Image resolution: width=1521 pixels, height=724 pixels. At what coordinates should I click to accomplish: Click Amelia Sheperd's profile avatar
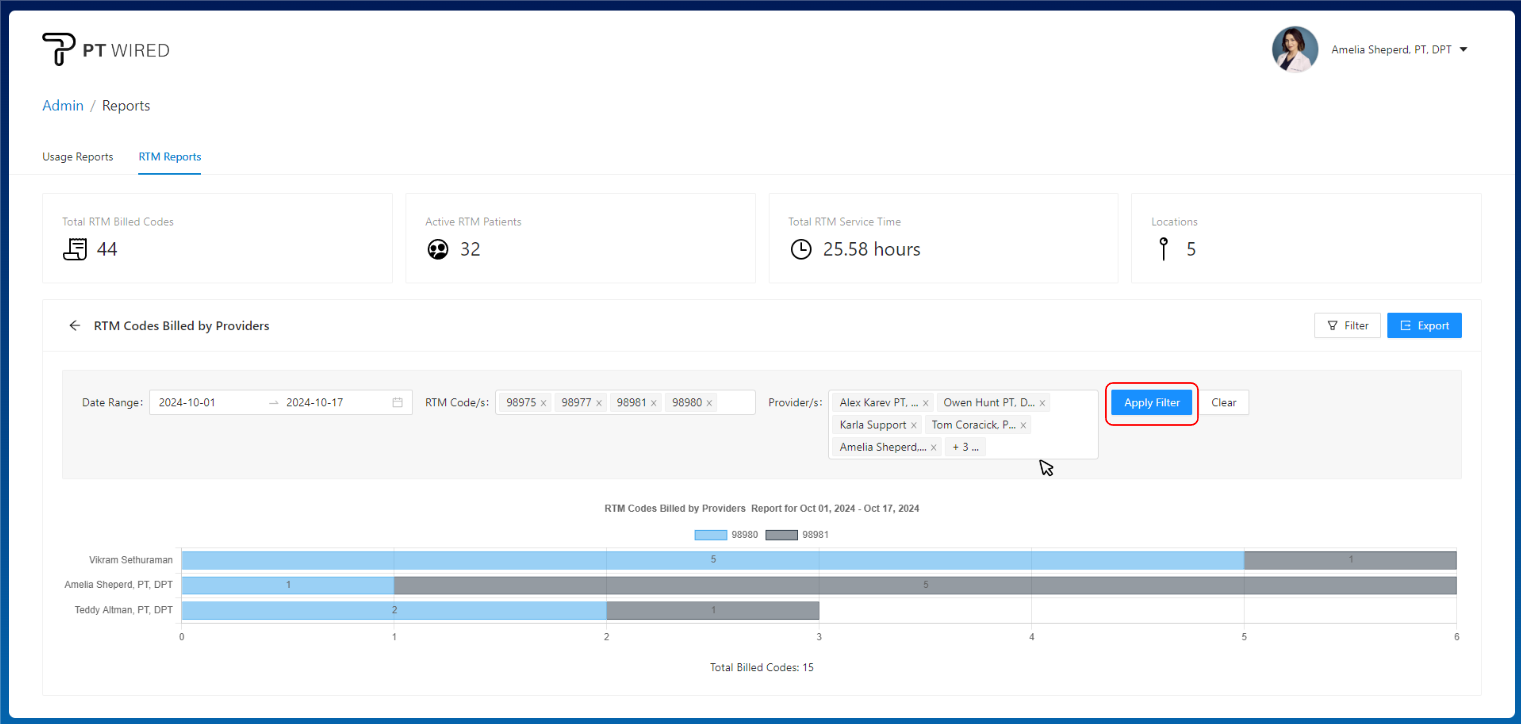(x=1294, y=49)
